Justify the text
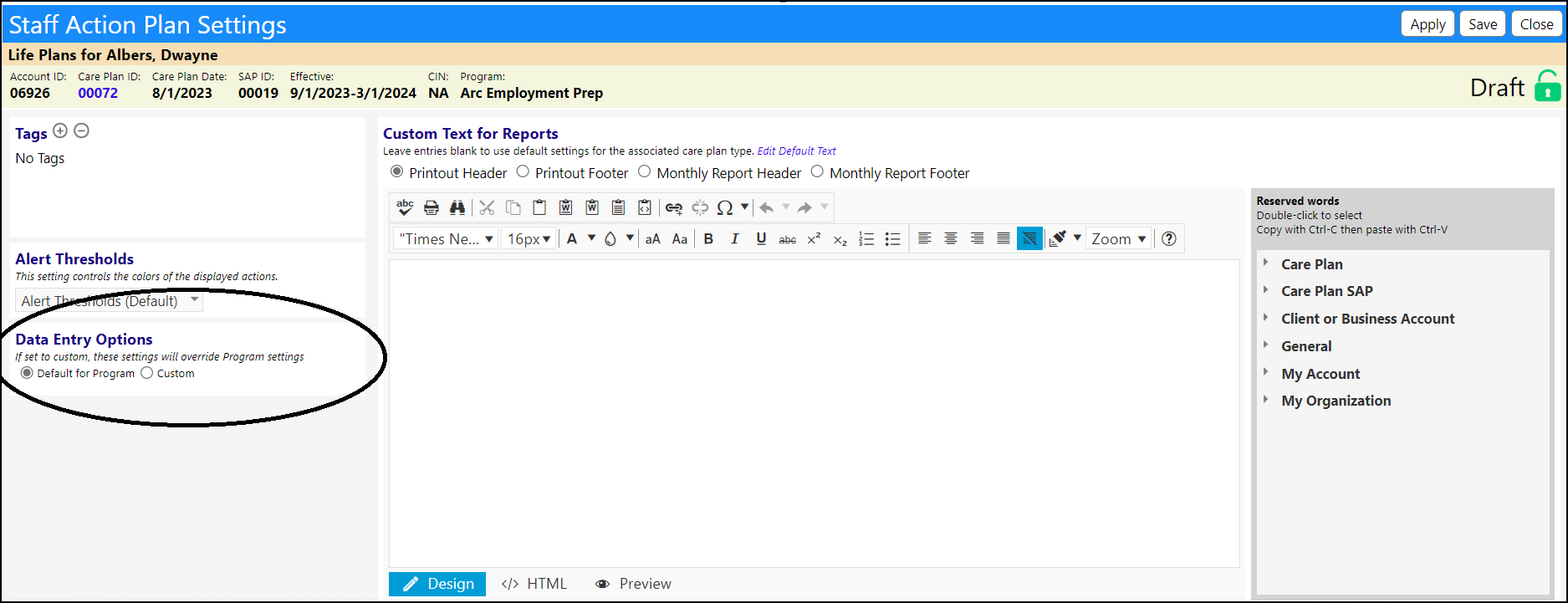1568x603 pixels. [x=1004, y=239]
